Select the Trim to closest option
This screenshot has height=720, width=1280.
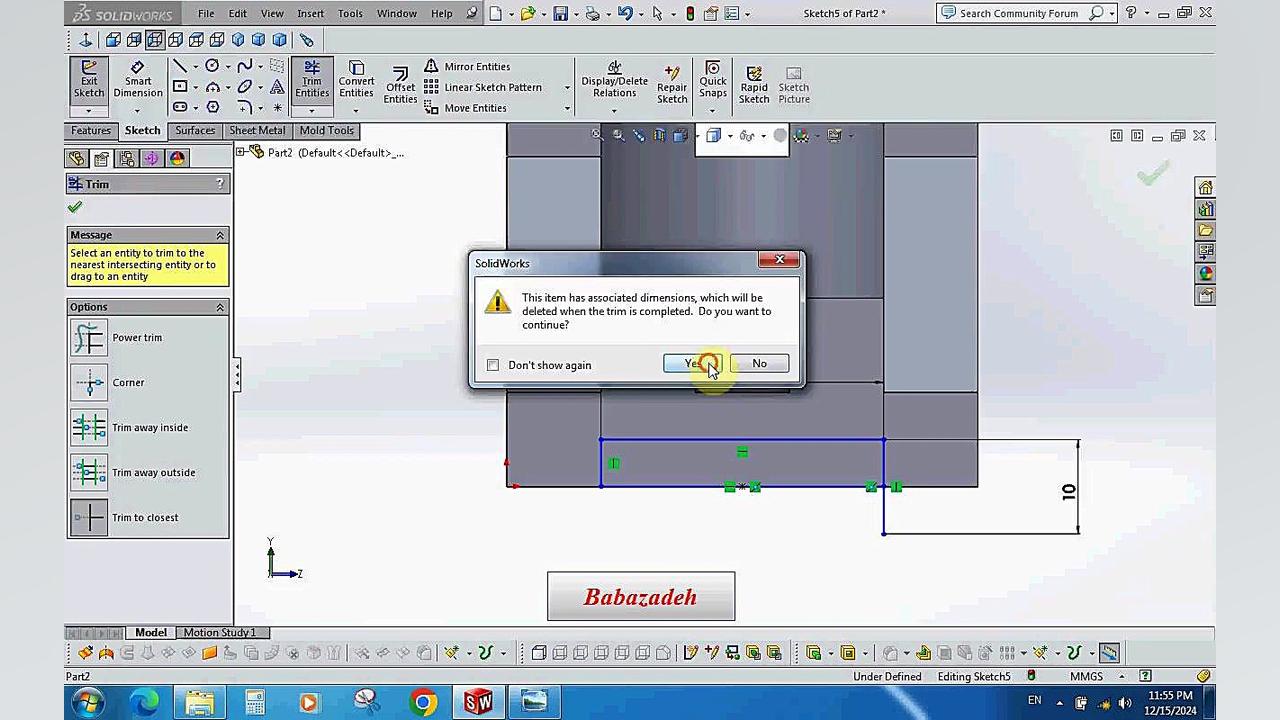pyautogui.click(x=89, y=518)
